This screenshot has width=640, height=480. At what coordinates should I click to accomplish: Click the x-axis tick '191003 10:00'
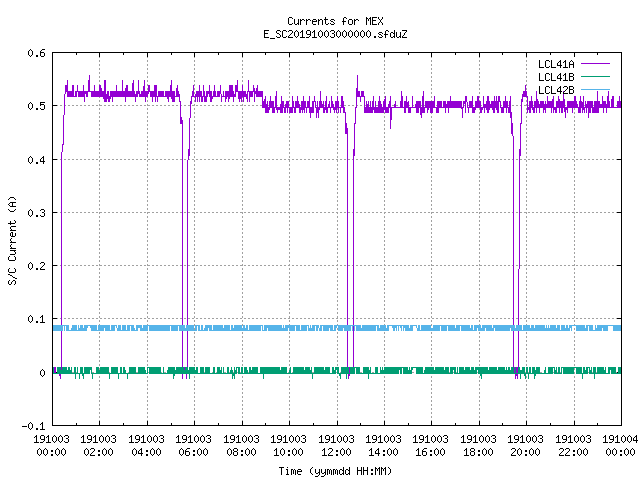288,445
